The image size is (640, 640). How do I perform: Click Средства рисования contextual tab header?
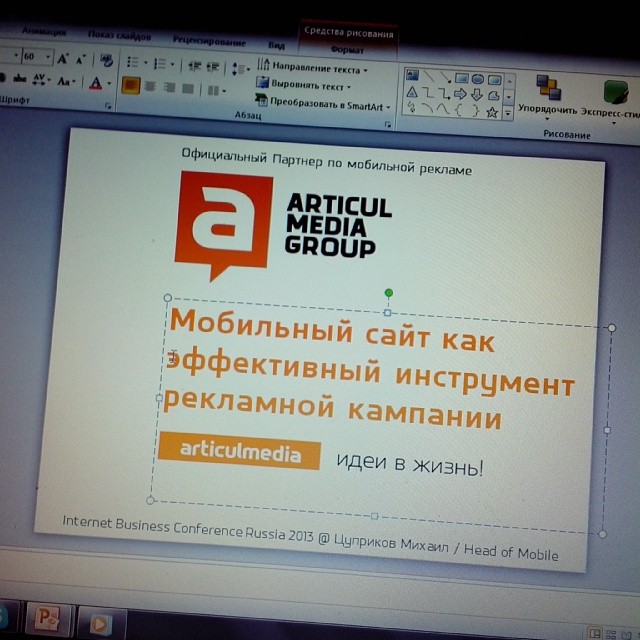tap(349, 32)
